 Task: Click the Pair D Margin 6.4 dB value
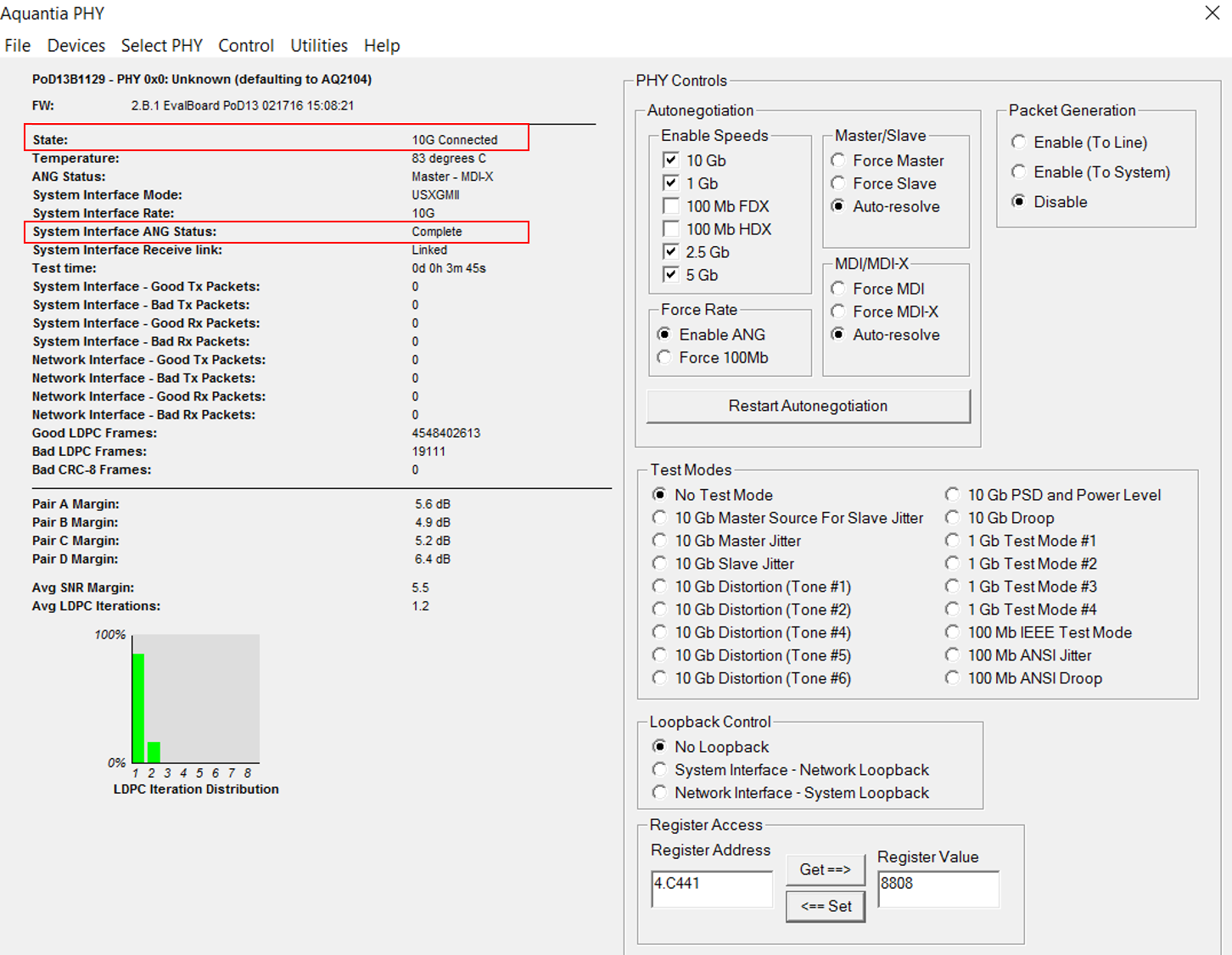point(433,559)
